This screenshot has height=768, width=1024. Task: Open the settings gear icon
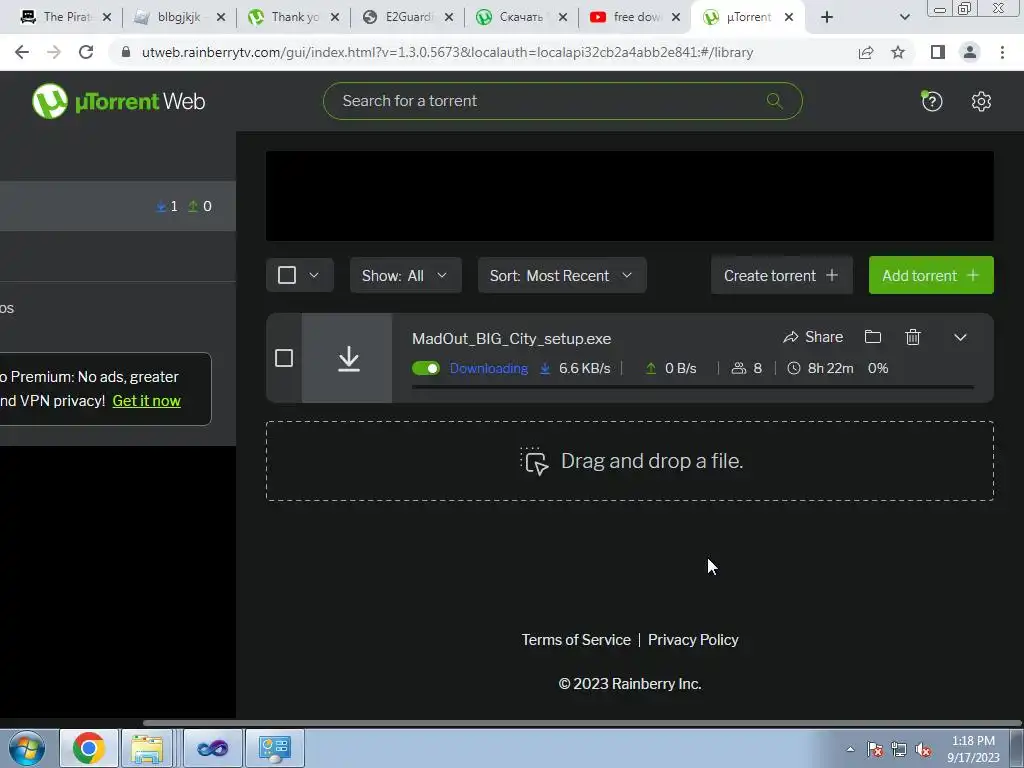click(x=981, y=101)
